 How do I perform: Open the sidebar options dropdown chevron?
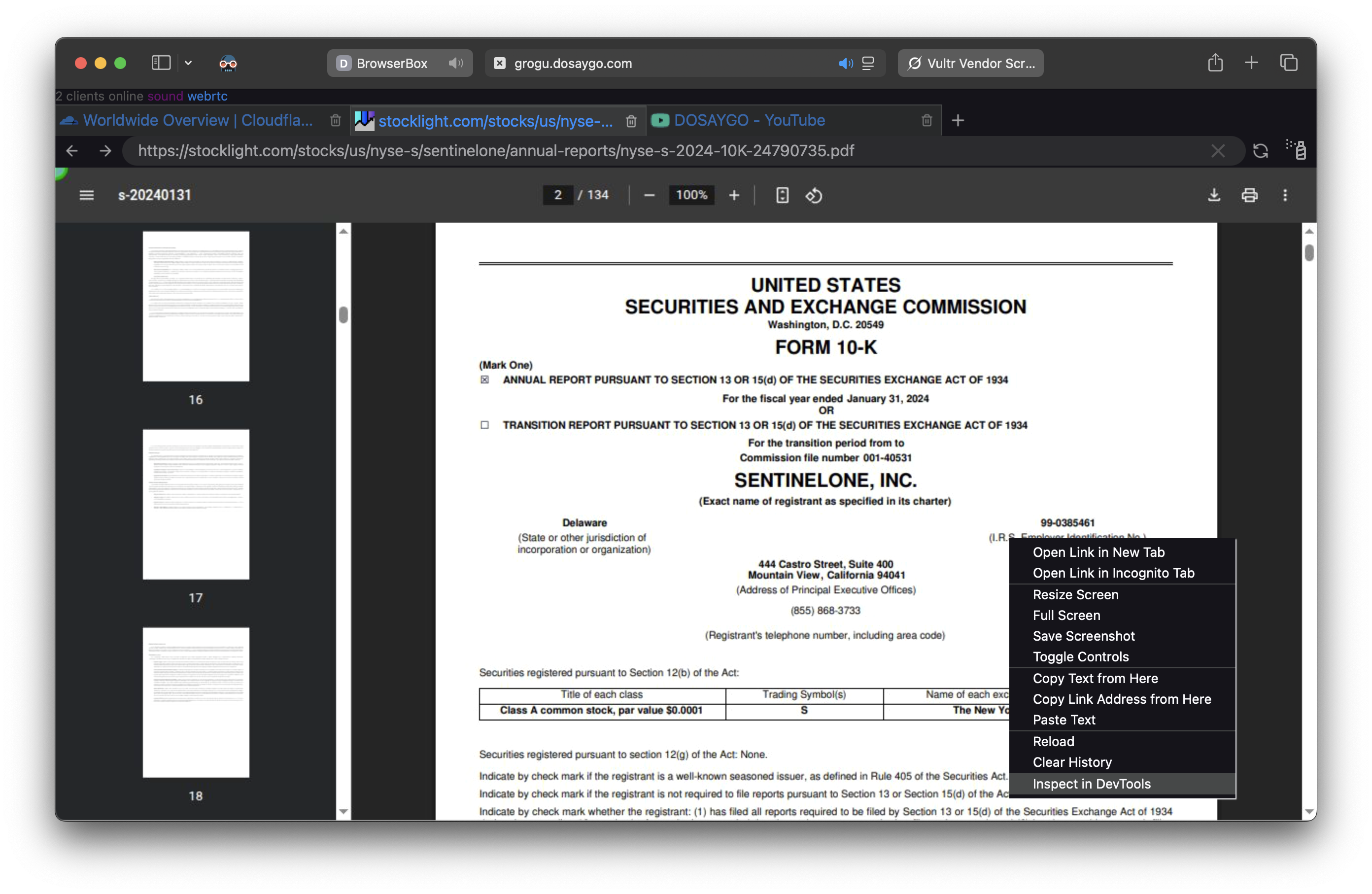pyautogui.click(x=188, y=63)
